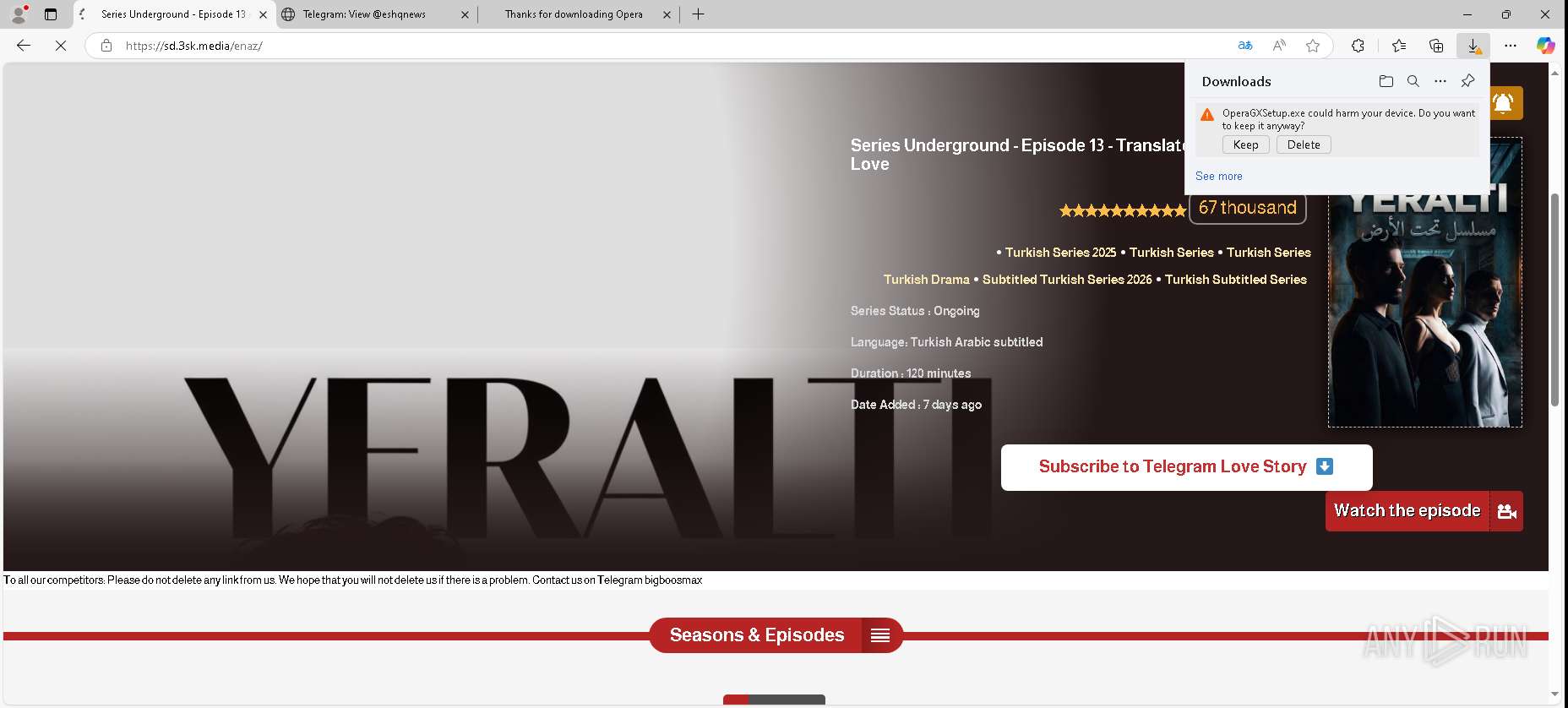Screen dimensions: 1568x708
Task: Open Turkish Series 2025 category link
Action: tap(1060, 253)
